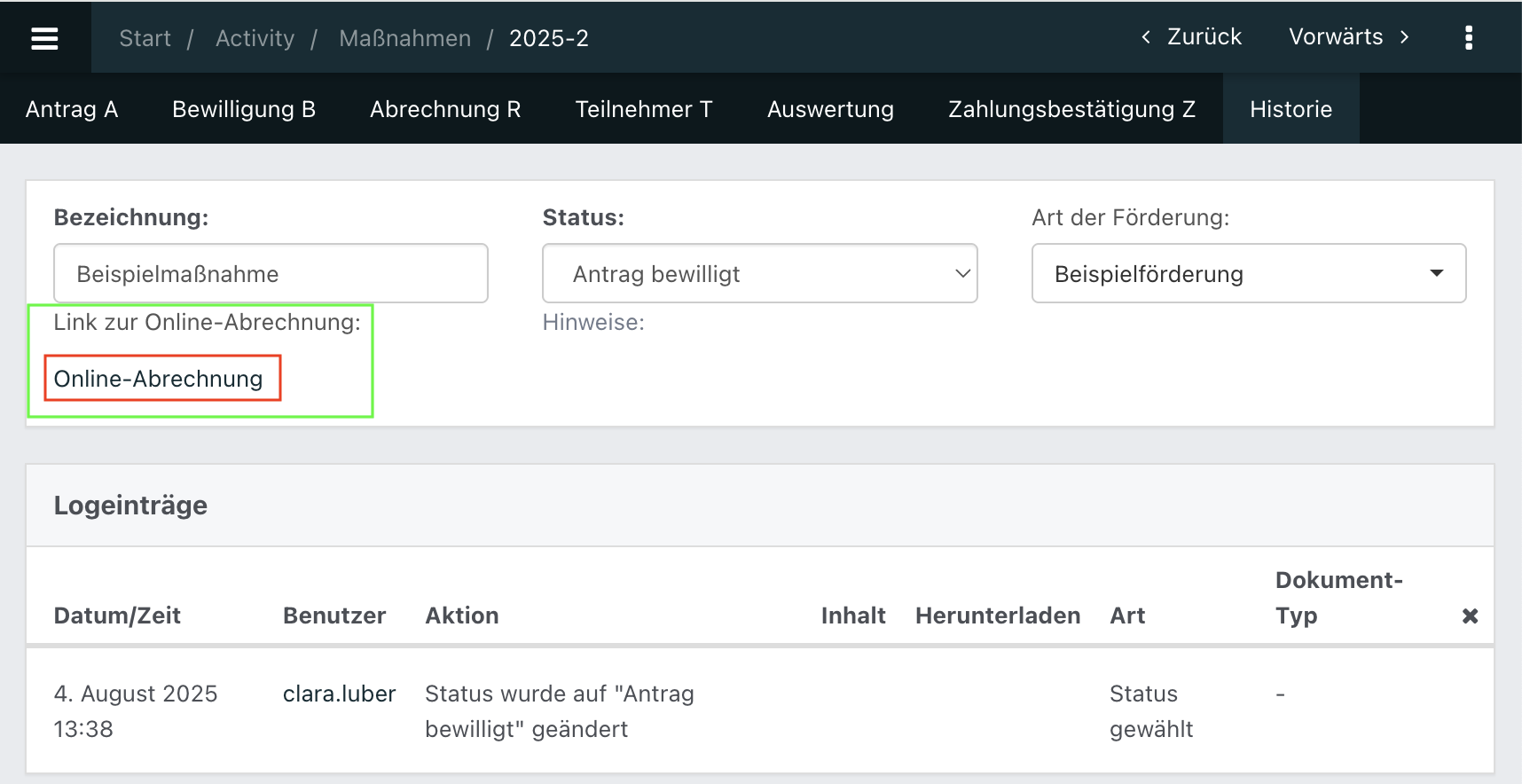Image resolution: width=1522 pixels, height=784 pixels.
Task: Go to Start breadcrumb
Action: coord(145,38)
